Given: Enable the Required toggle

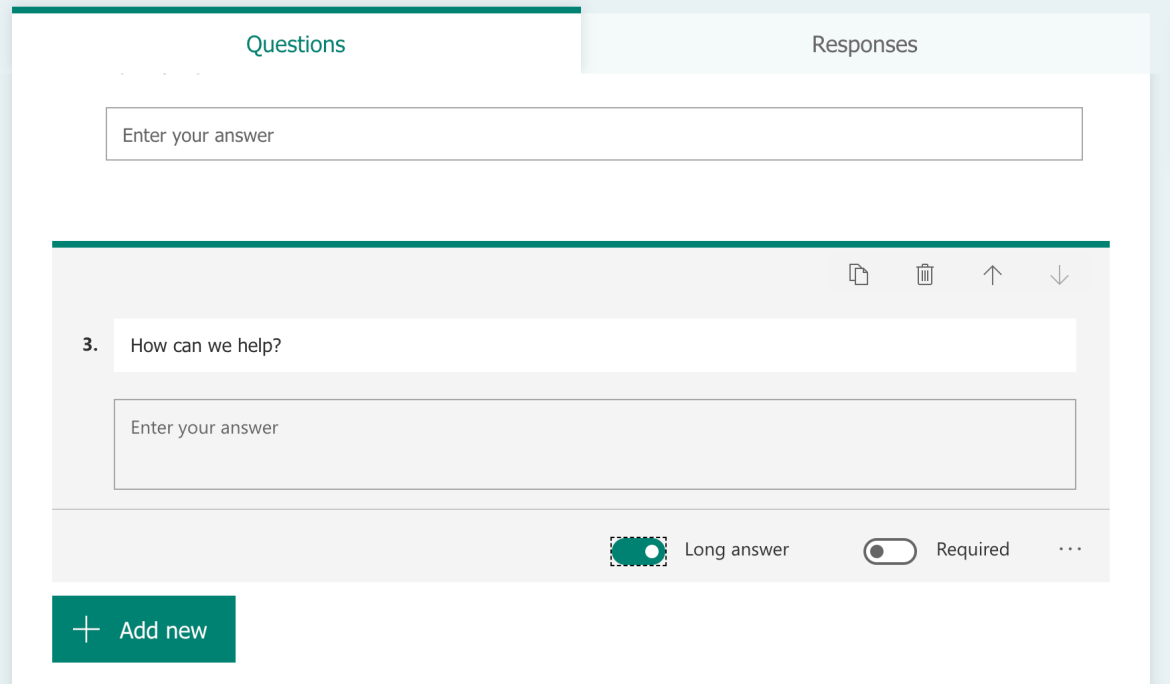Looking at the screenshot, I should coord(890,551).
